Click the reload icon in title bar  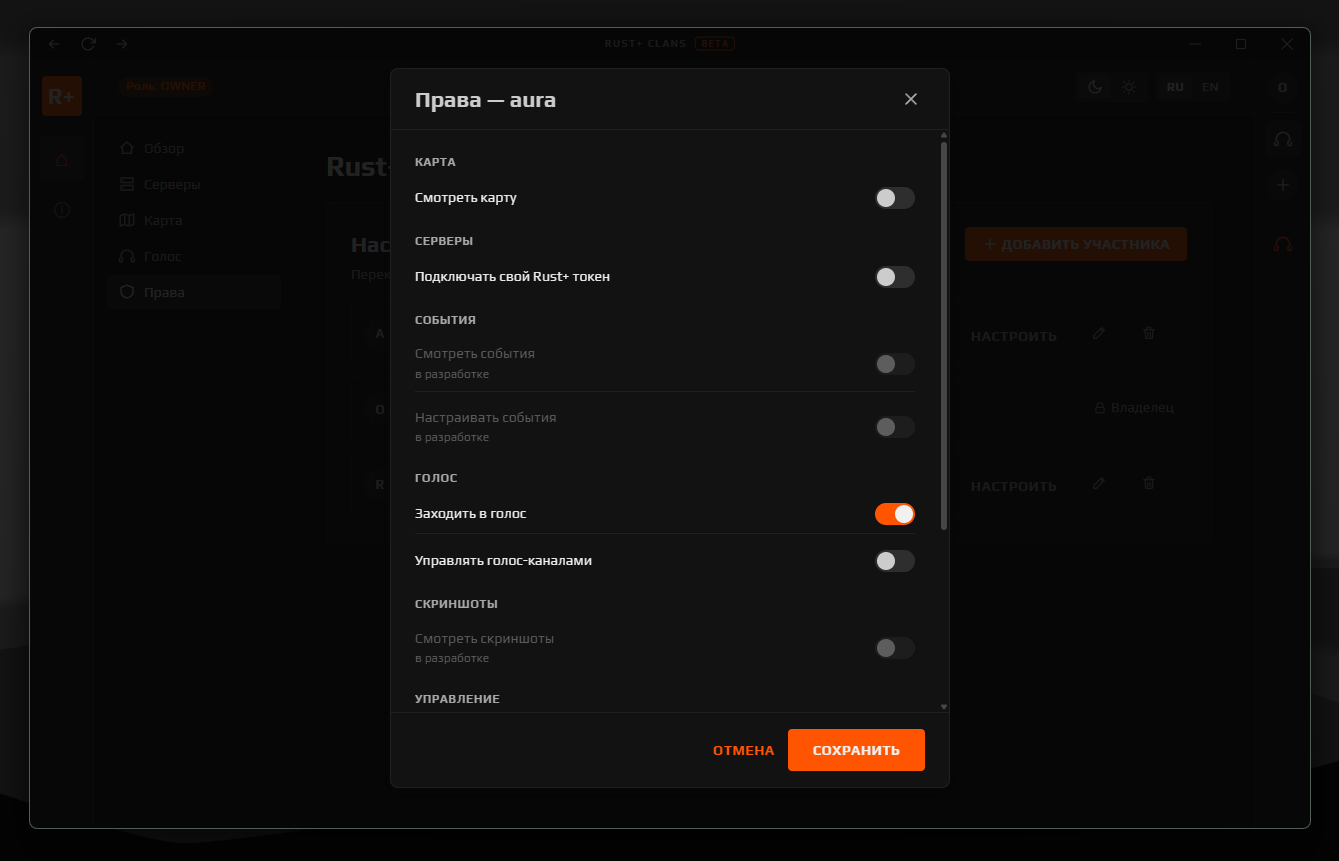tap(88, 44)
